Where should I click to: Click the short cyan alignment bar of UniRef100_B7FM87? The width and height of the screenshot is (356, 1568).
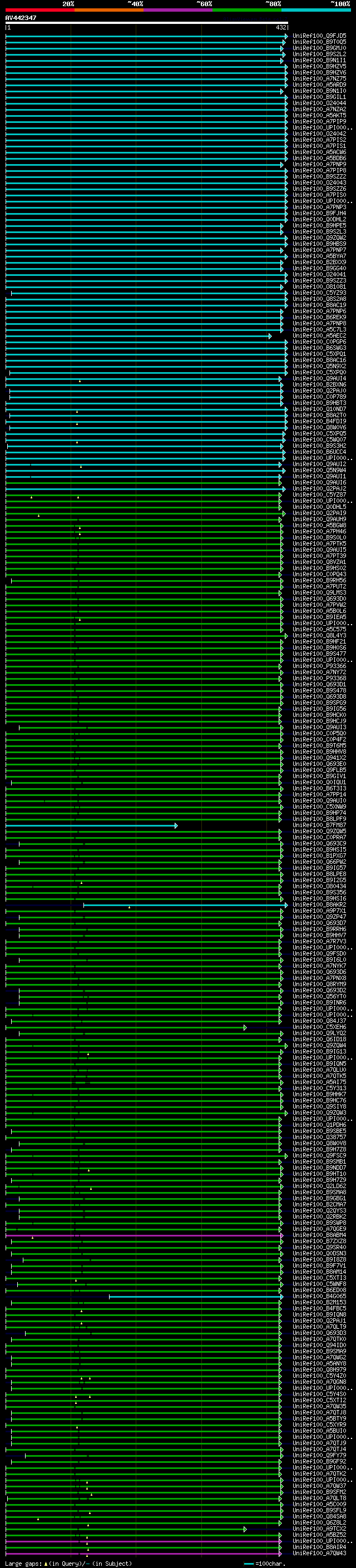tap(91, 826)
